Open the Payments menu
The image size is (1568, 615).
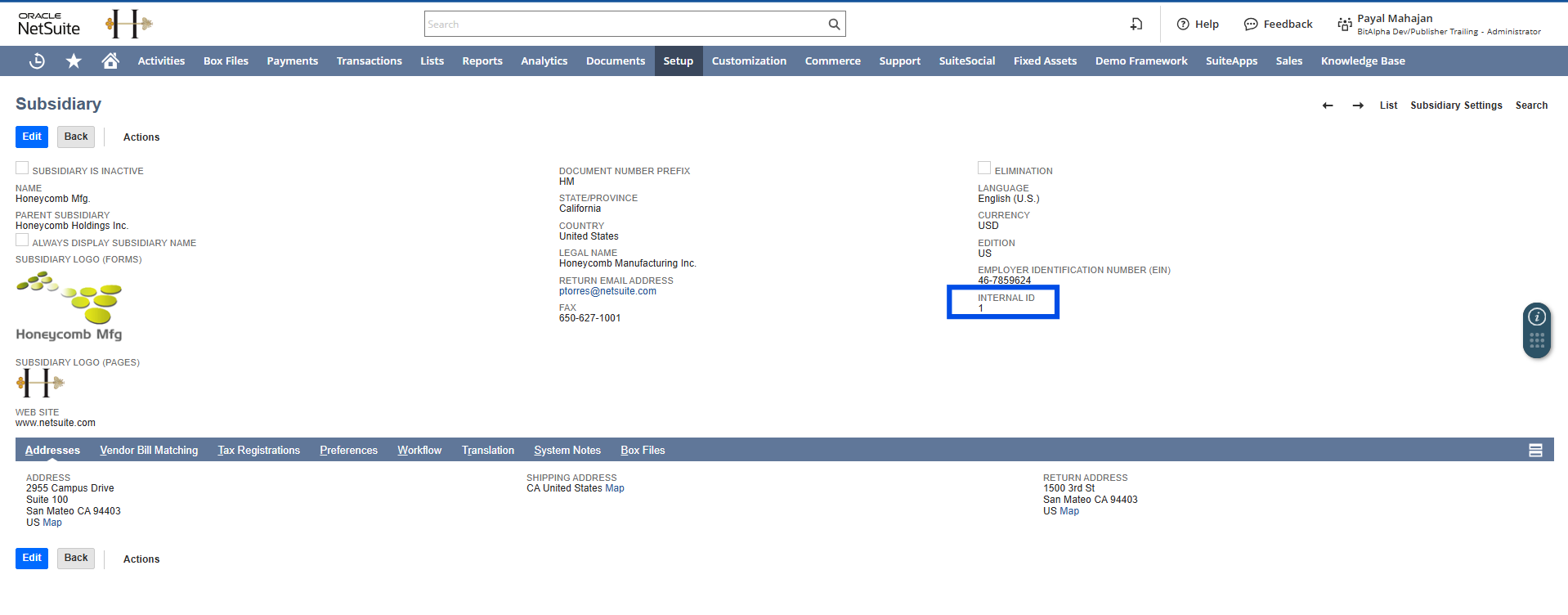[292, 61]
